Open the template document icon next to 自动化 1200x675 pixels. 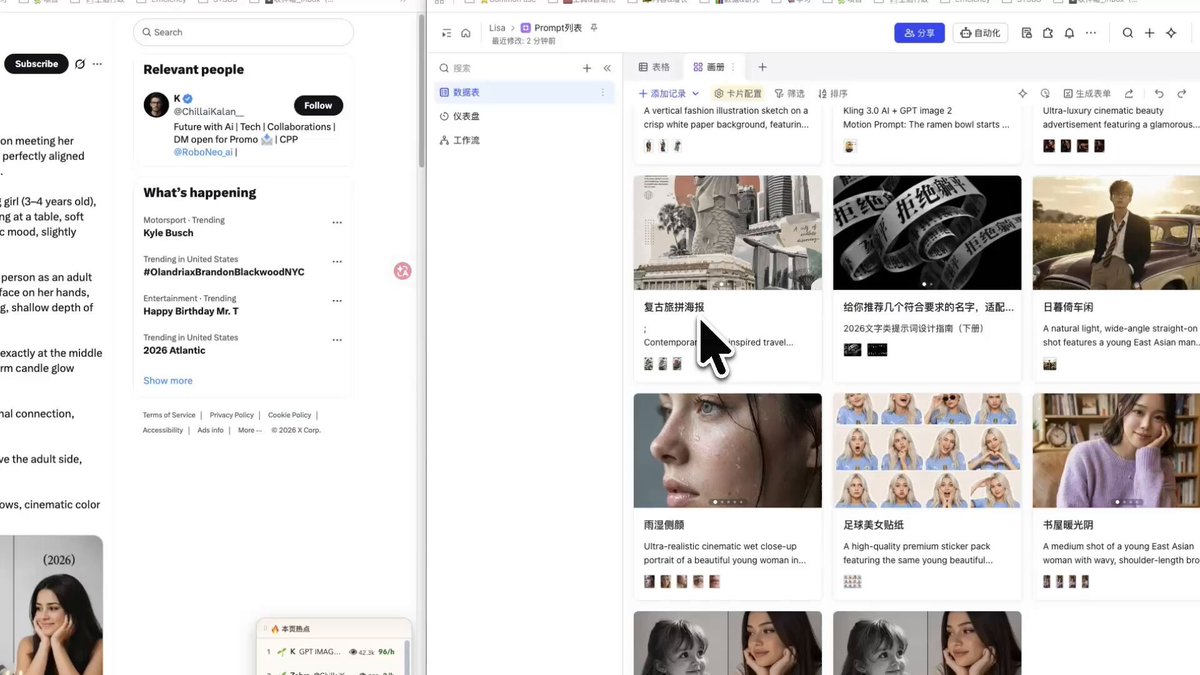(x=1027, y=33)
